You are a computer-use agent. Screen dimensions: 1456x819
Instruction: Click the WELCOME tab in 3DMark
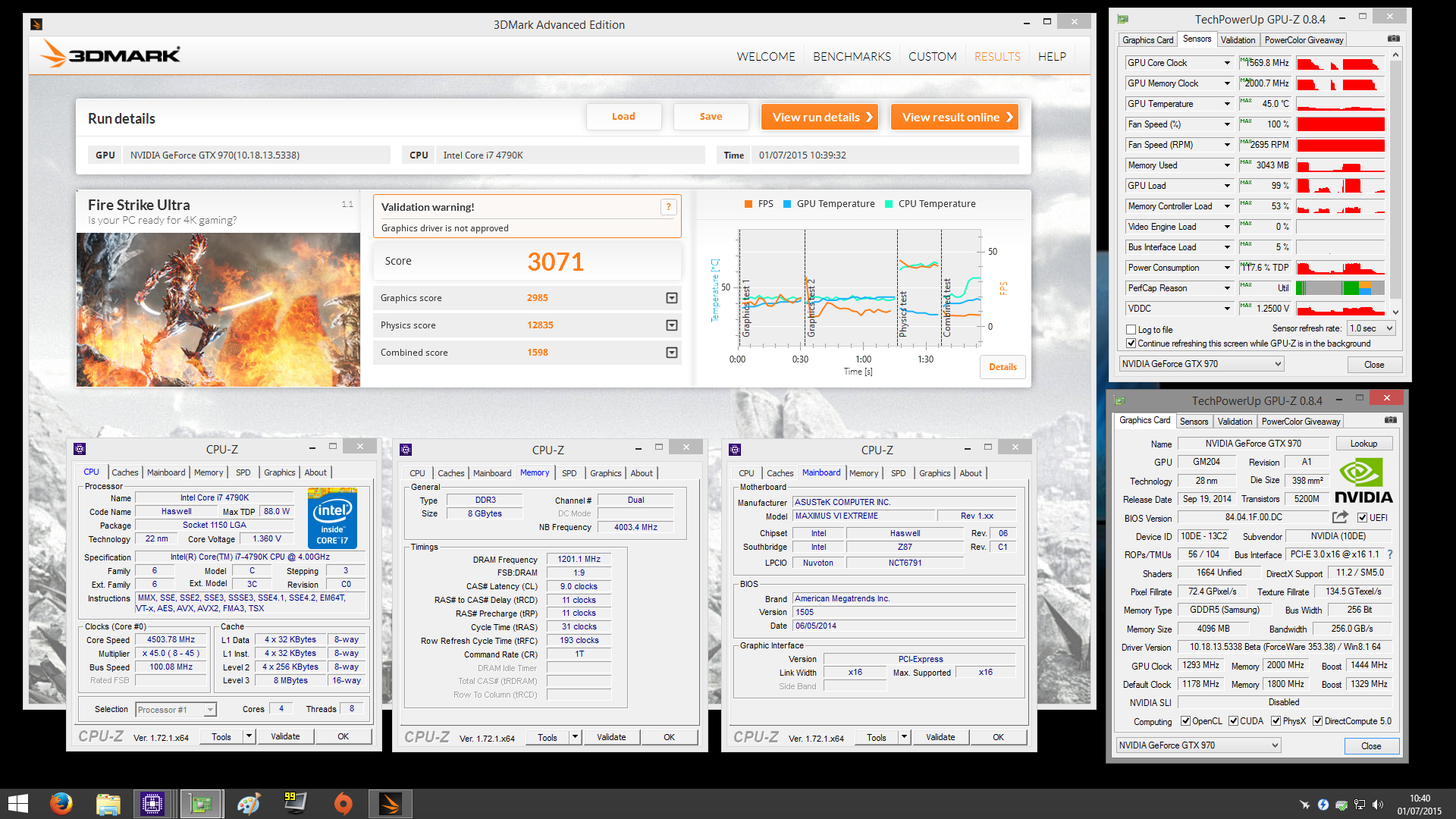(766, 56)
